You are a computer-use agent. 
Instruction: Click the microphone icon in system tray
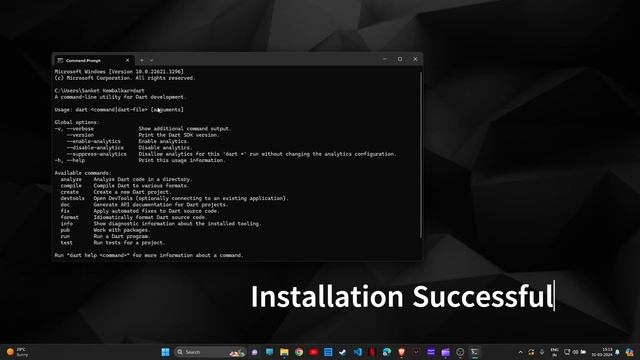(542, 352)
